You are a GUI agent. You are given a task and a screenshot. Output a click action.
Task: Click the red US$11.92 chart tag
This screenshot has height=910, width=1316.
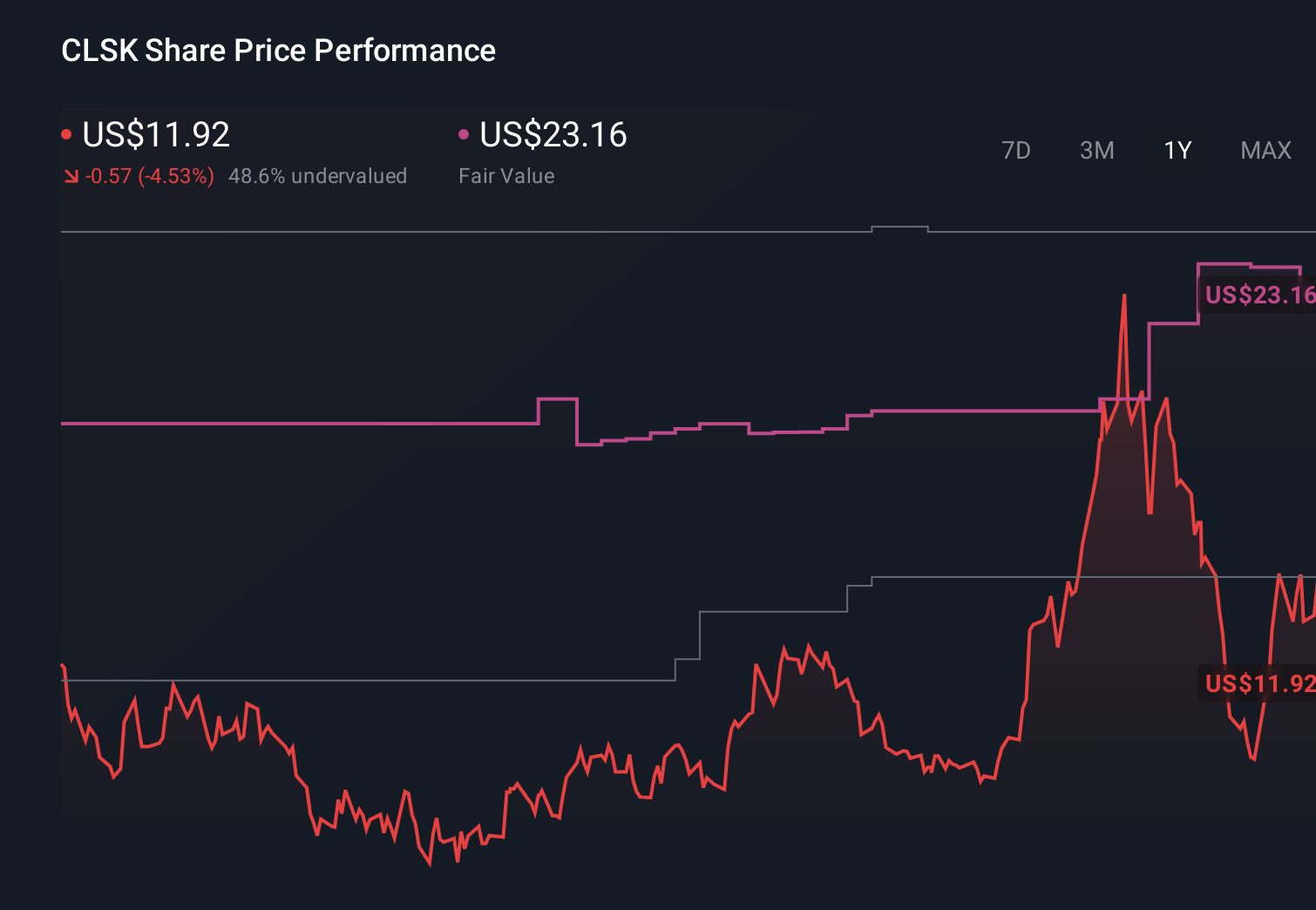pyautogui.click(x=1258, y=682)
